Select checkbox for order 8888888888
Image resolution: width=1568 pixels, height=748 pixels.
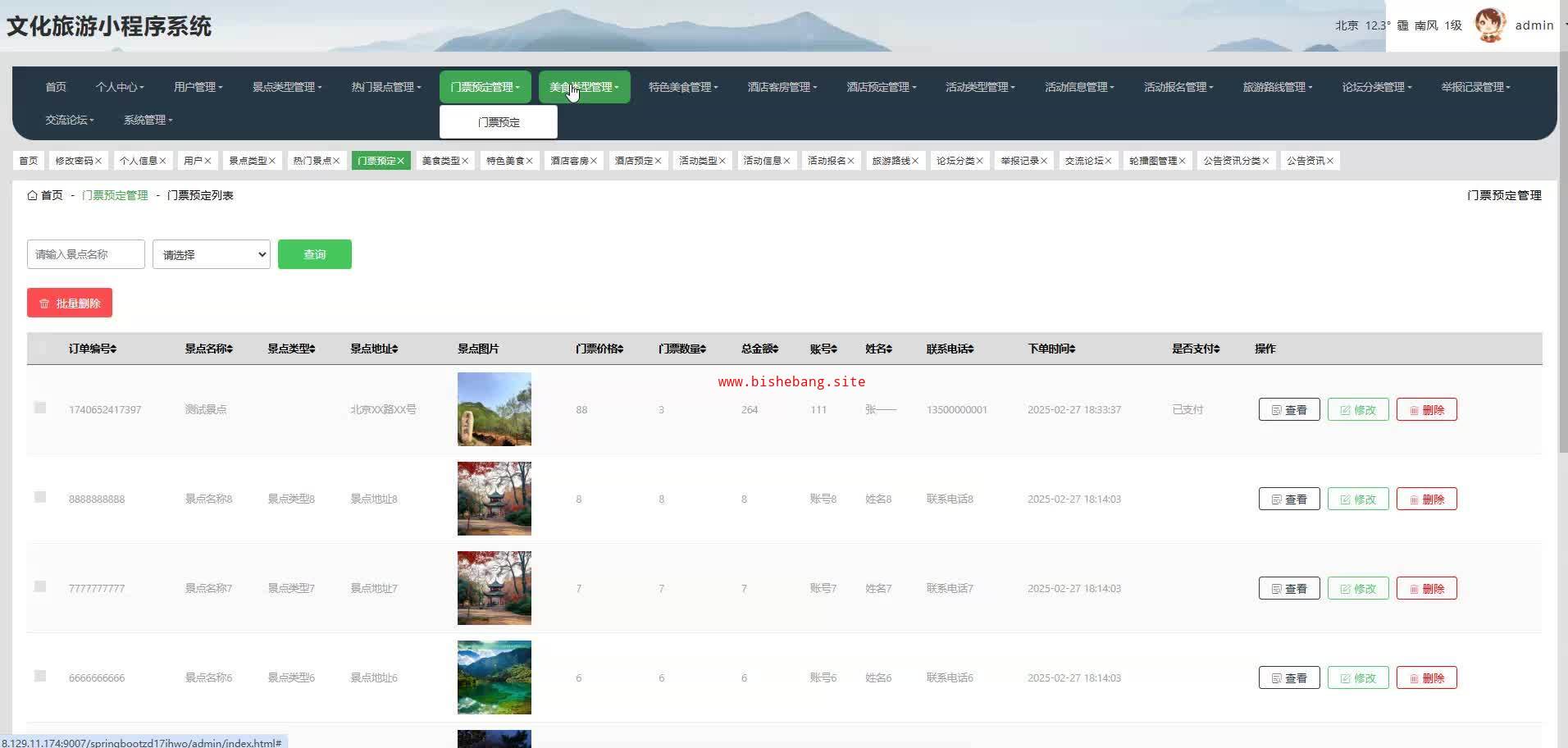40,497
